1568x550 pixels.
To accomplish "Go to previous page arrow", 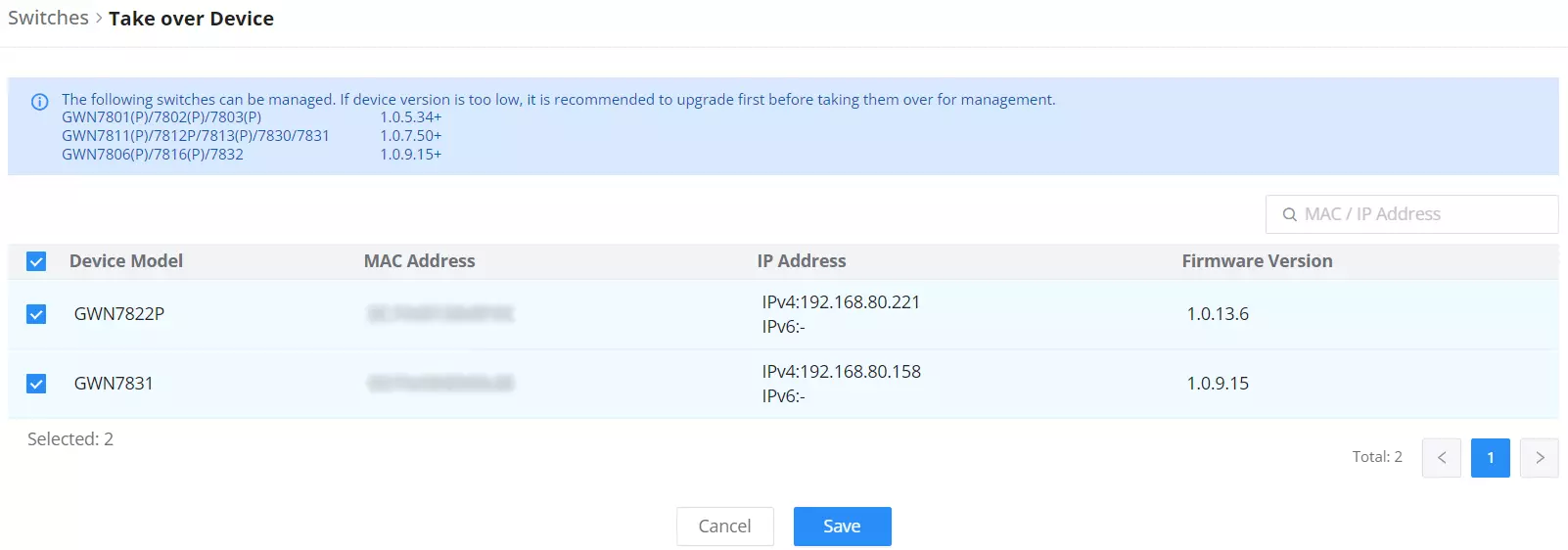I will [x=1441, y=457].
